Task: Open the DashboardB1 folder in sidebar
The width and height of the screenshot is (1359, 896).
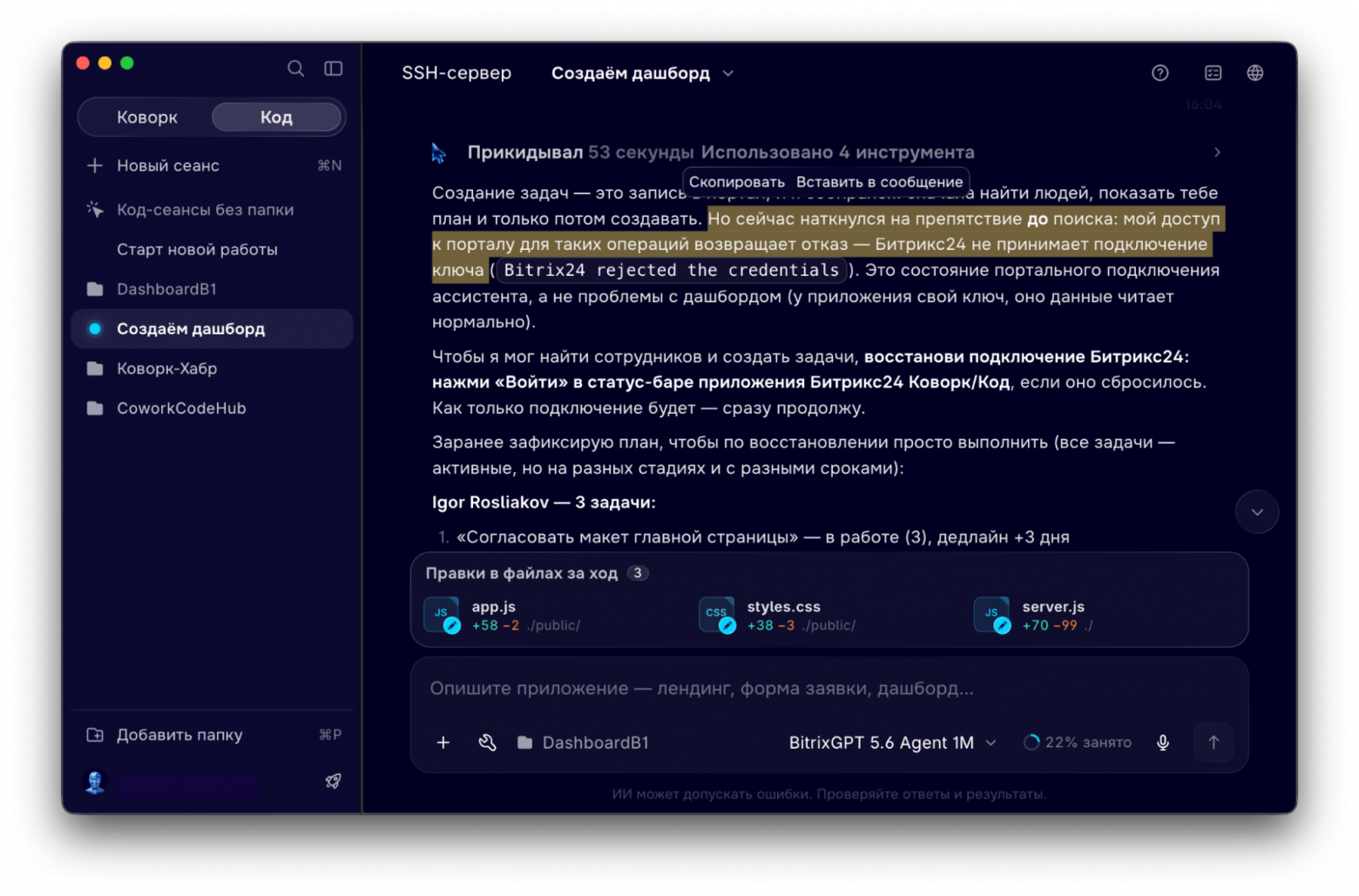Action: [x=213, y=289]
